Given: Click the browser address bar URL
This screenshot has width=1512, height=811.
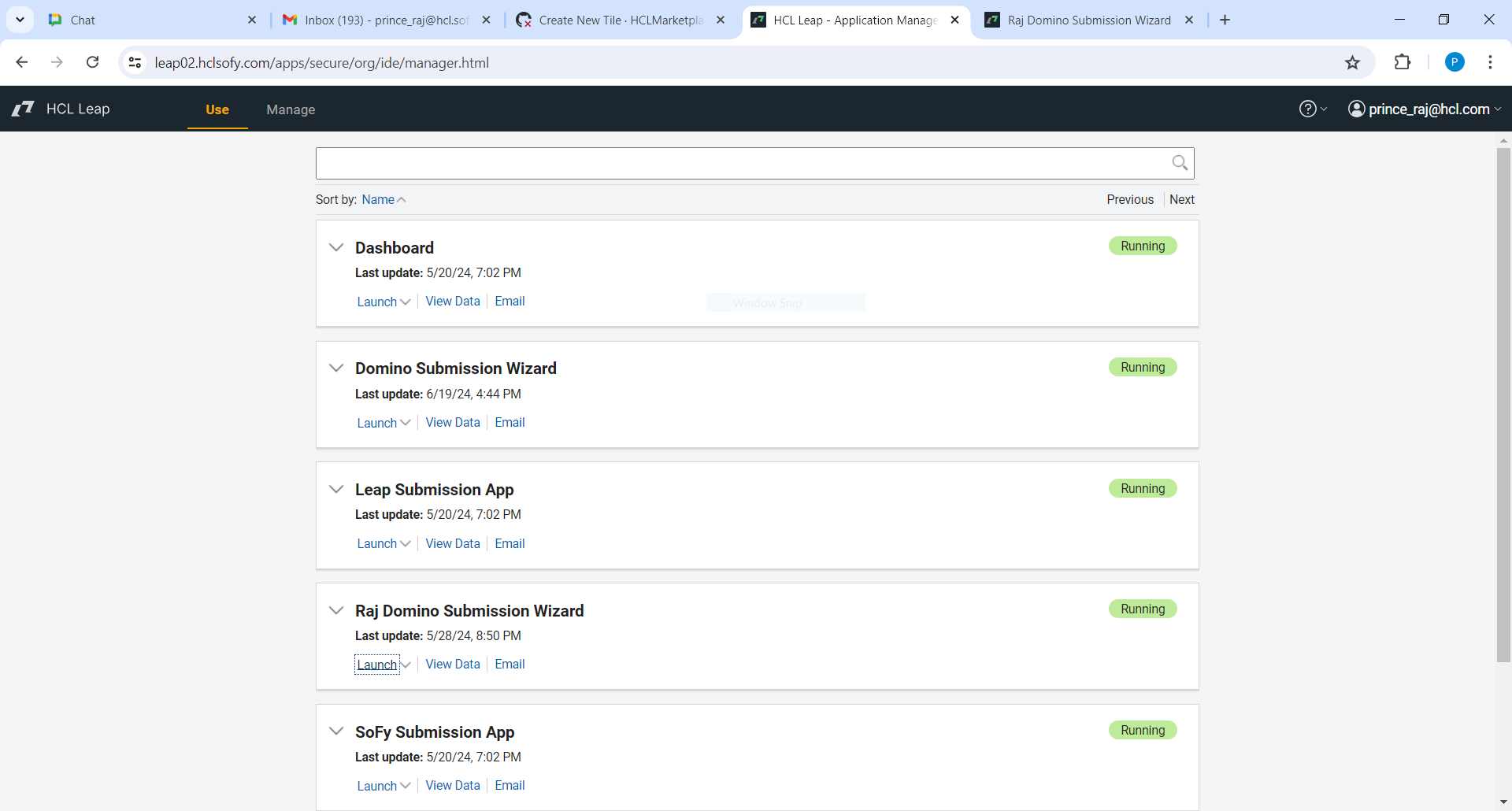Looking at the screenshot, I should pyautogui.click(x=322, y=62).
